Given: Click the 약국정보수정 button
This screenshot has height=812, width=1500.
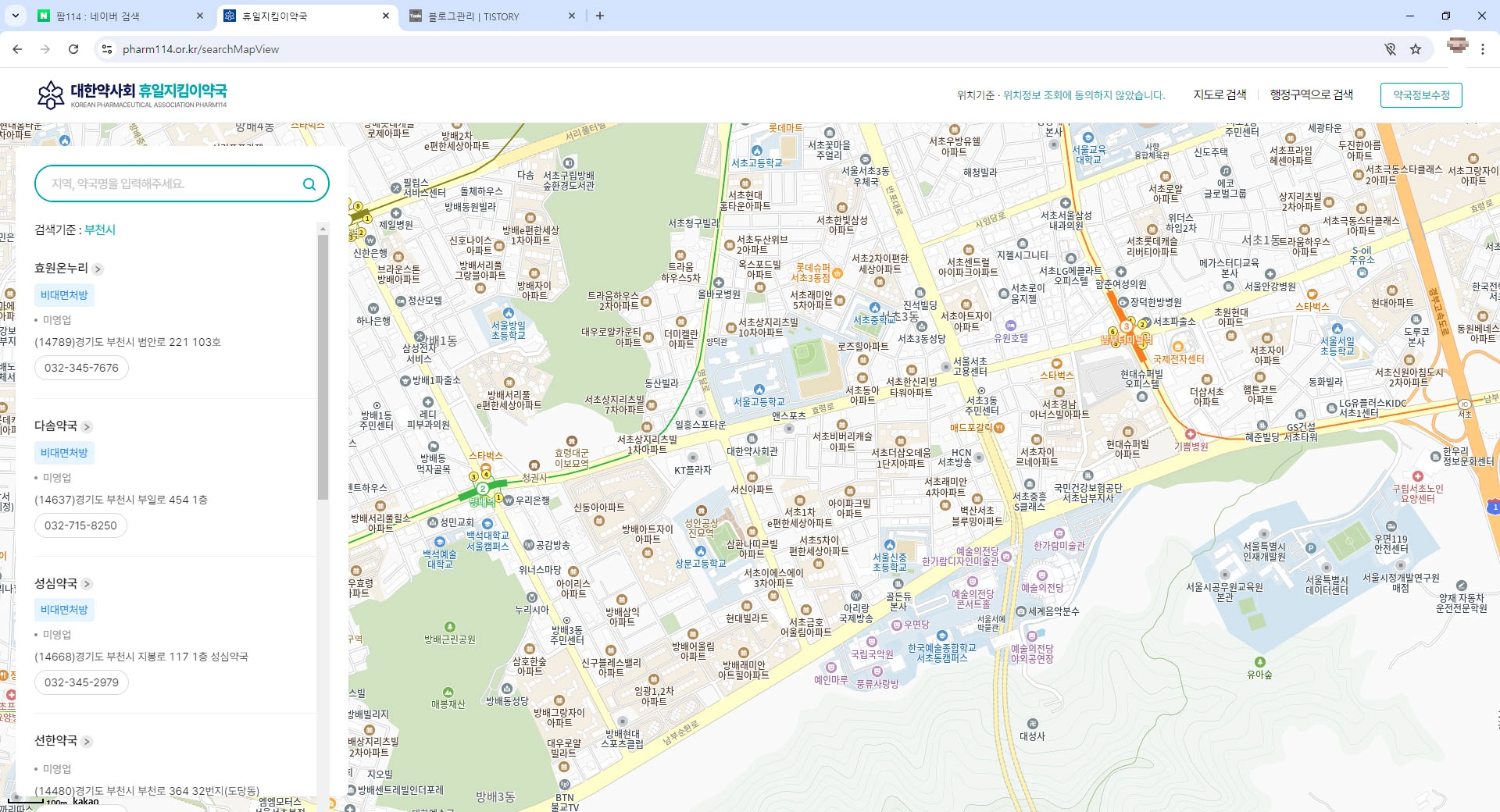Looking at the screenshot, I should click(1421, 95).
